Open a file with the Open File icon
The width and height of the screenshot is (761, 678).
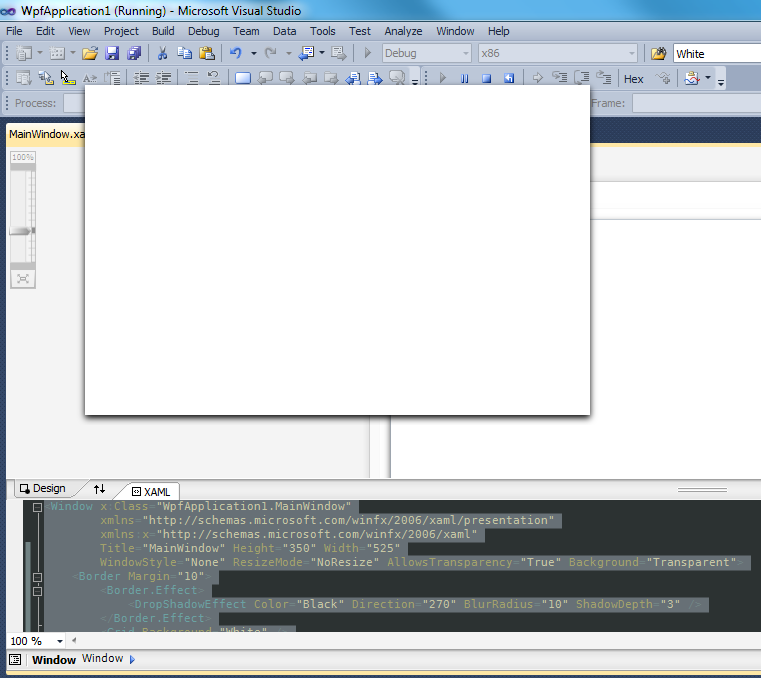(90, 53)
